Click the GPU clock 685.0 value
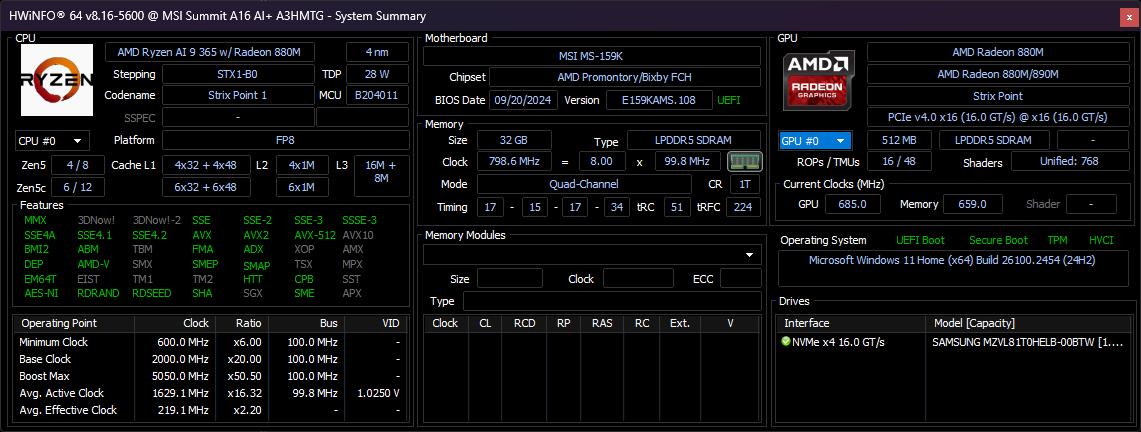Image resolution: width=1141 pixels, height=432 pixels. [x=852, y=204]
